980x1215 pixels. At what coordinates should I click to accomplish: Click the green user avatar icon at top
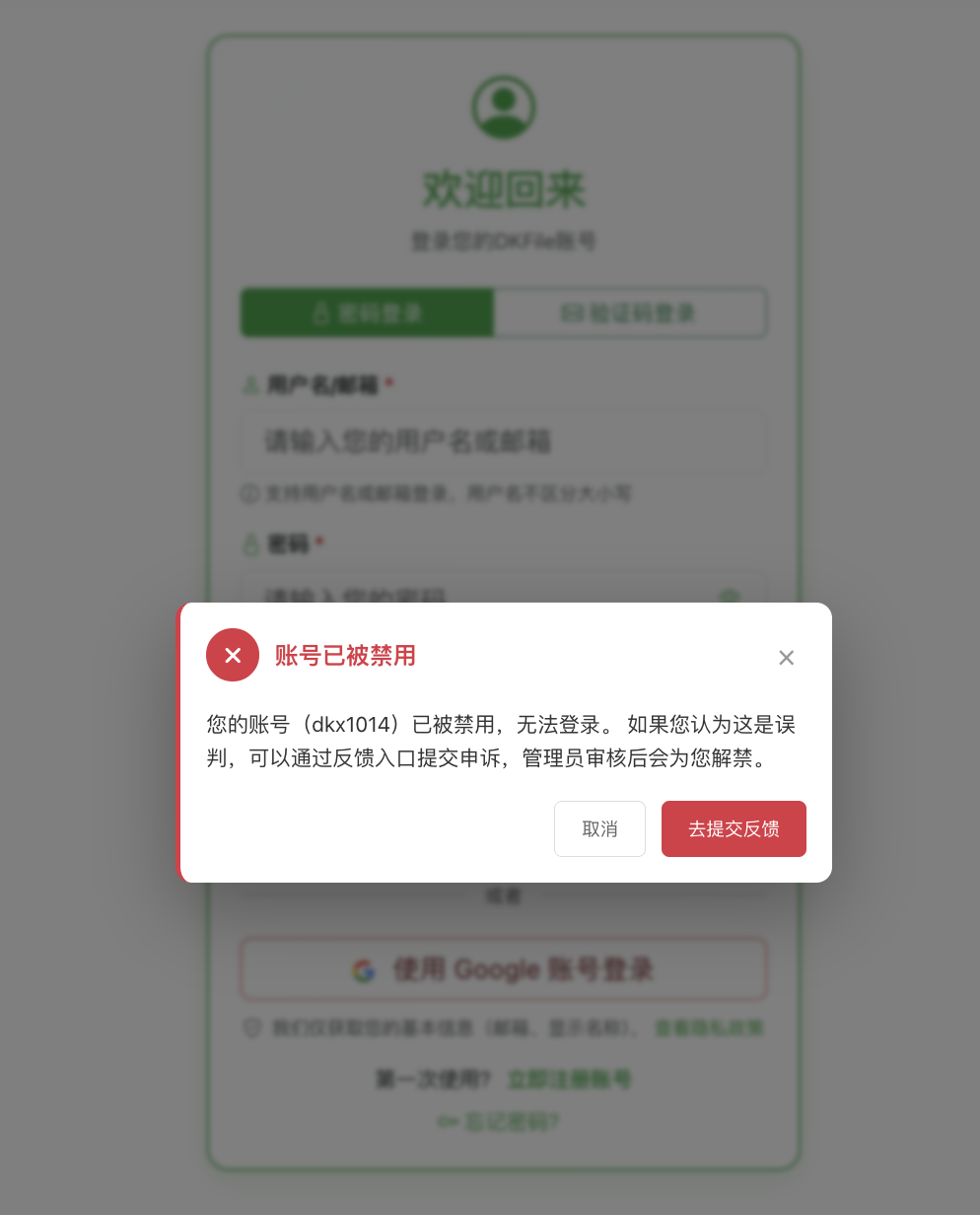(x=504, y=107)
